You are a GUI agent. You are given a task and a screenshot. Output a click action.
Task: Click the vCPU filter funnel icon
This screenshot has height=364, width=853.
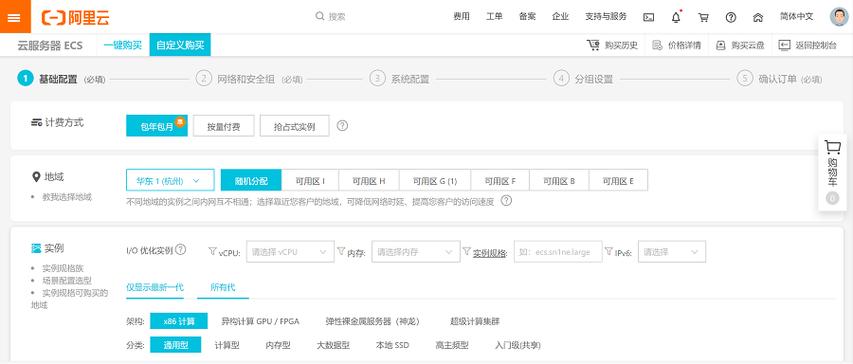(x=213, y=251)
